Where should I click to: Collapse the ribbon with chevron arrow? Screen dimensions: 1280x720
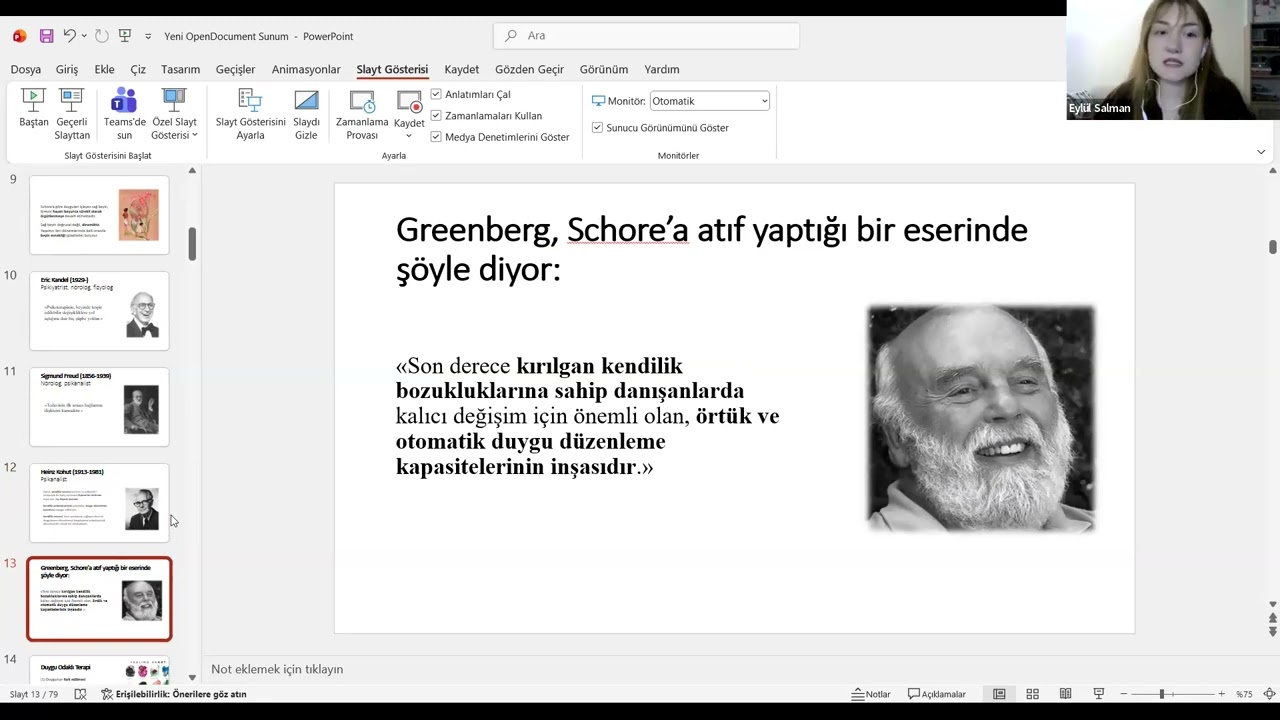pyautogui.click(x=1261, y=152)
